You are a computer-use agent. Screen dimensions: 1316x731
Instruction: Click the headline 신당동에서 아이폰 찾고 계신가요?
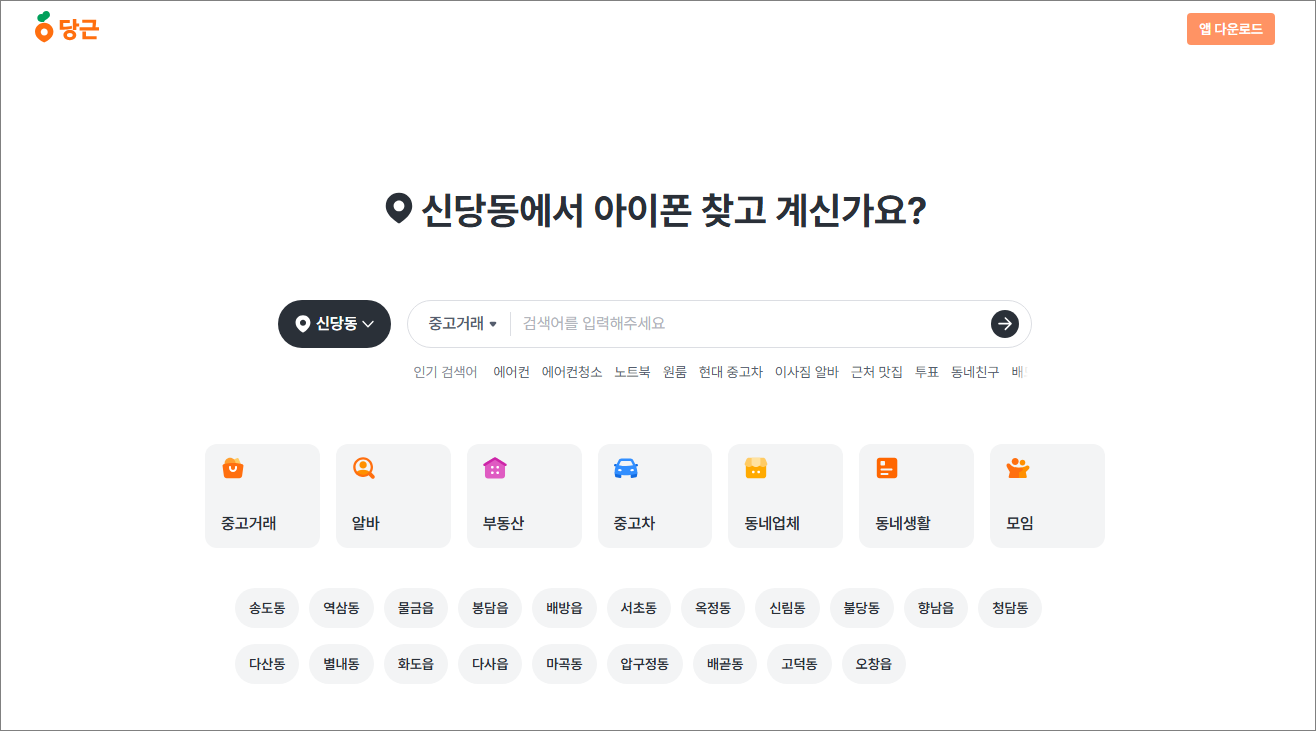pos(656,210)
